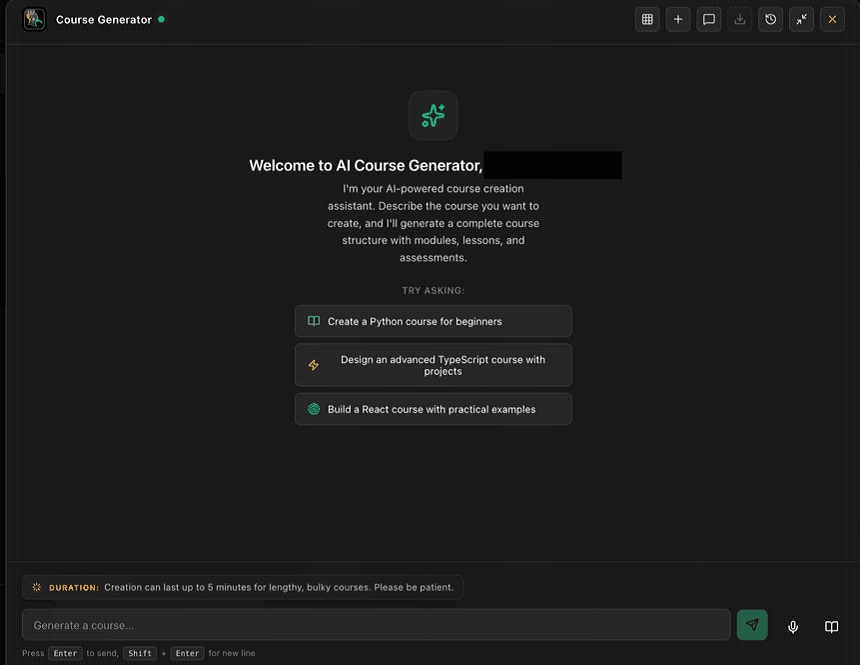Open the course library book icon
860x665 pixels.
click(831, 626)
